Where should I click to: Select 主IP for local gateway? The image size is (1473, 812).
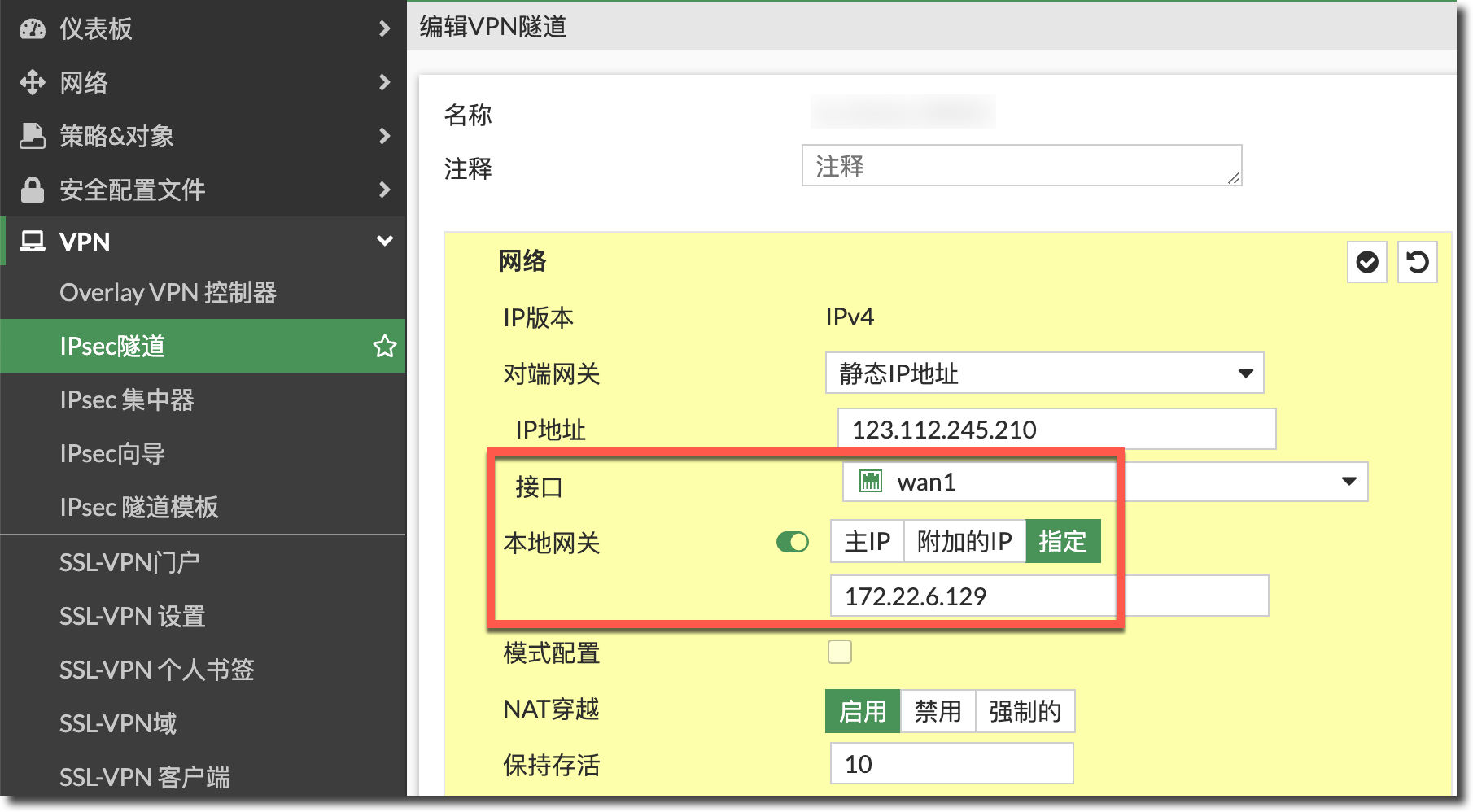(867, 542)
